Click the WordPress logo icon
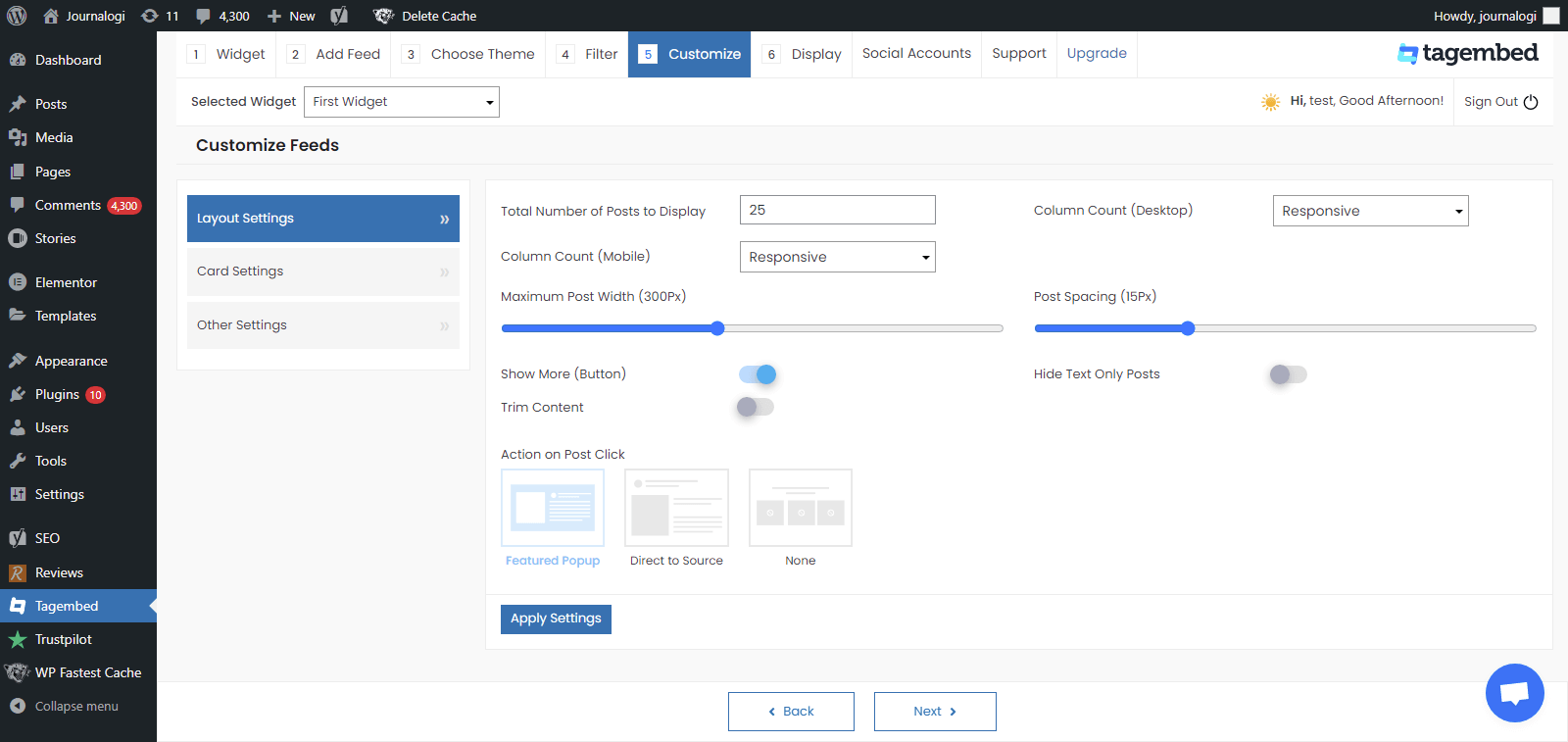1568x742 pixels. pos(17,16)
